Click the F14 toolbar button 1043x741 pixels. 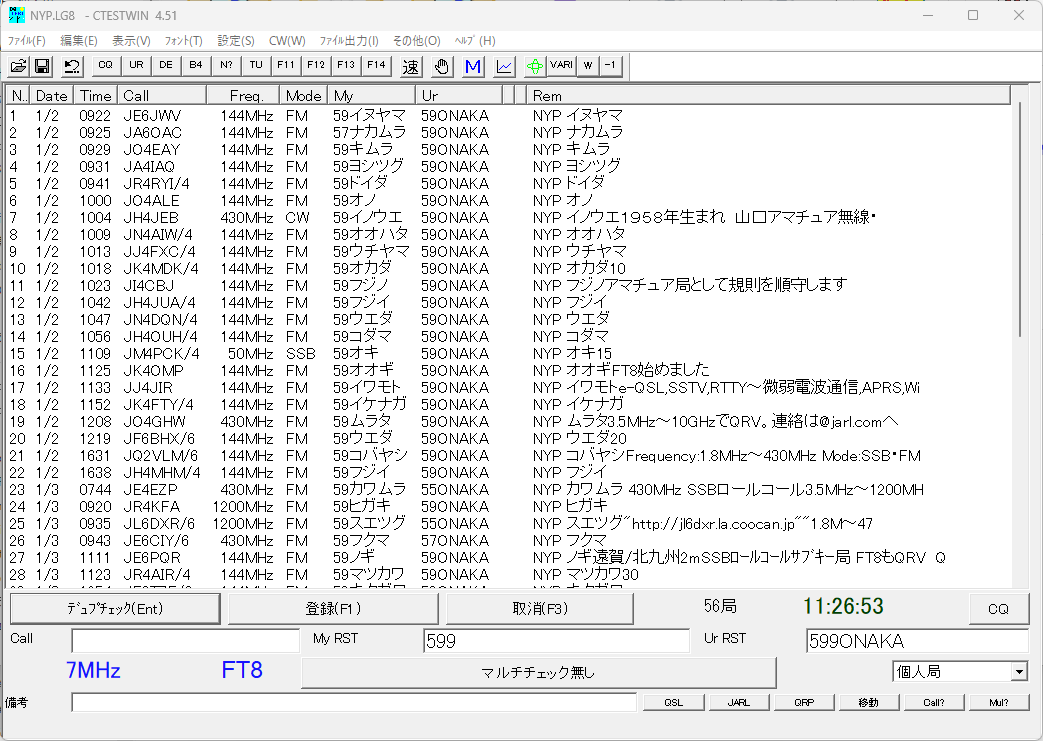(x=376, y=65)
